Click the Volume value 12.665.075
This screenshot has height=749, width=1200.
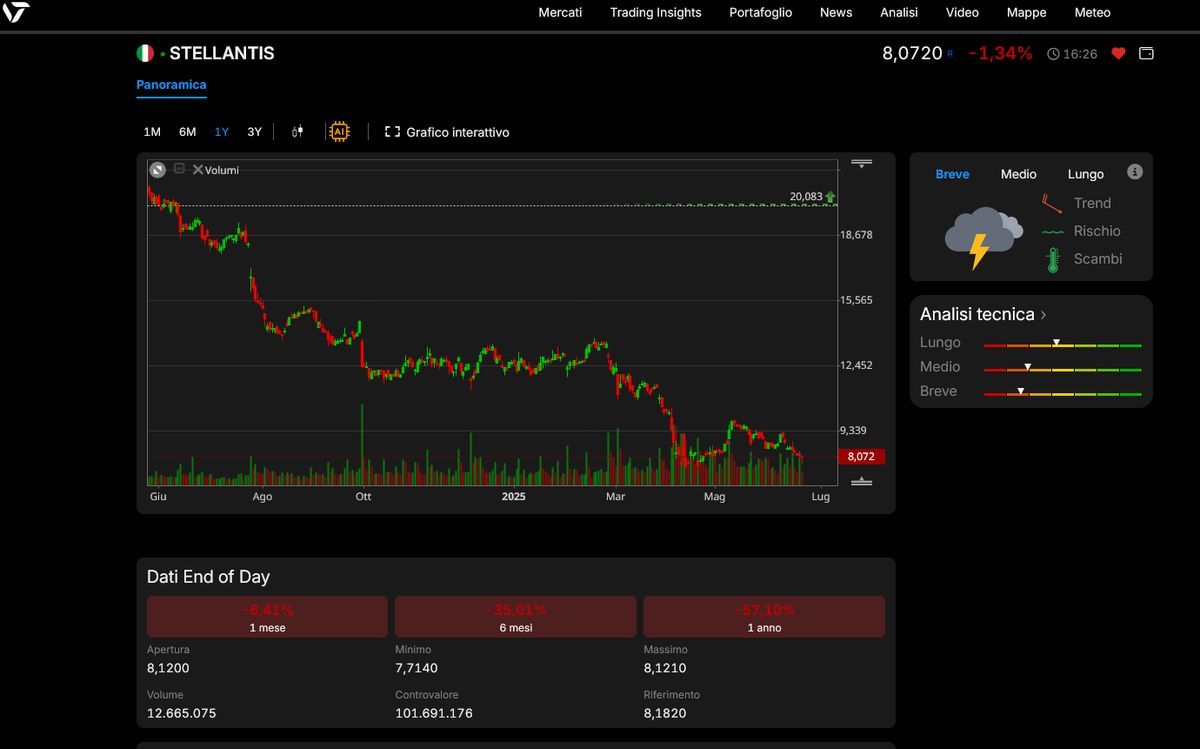pos(181,713)
